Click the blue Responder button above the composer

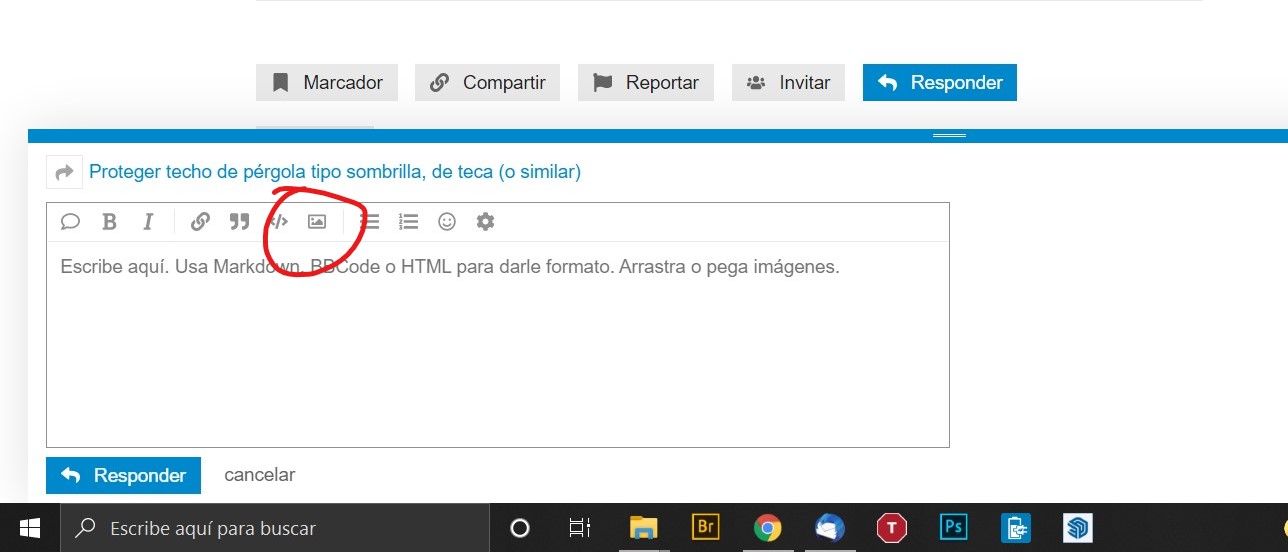coord(940,83)
